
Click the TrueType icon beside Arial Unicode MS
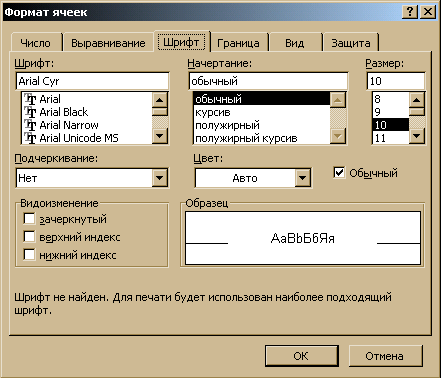coord(30,138)
